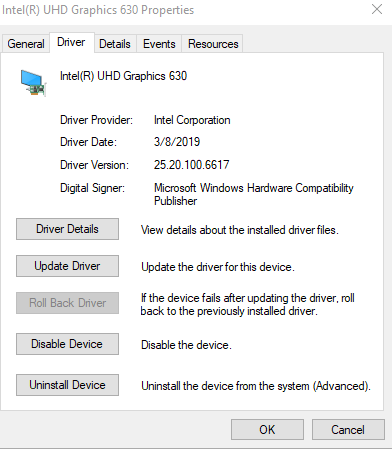This screenshot has height=449, width=392.
Task: Click the device name beside the adapter icon
Action: coord(123,76)
